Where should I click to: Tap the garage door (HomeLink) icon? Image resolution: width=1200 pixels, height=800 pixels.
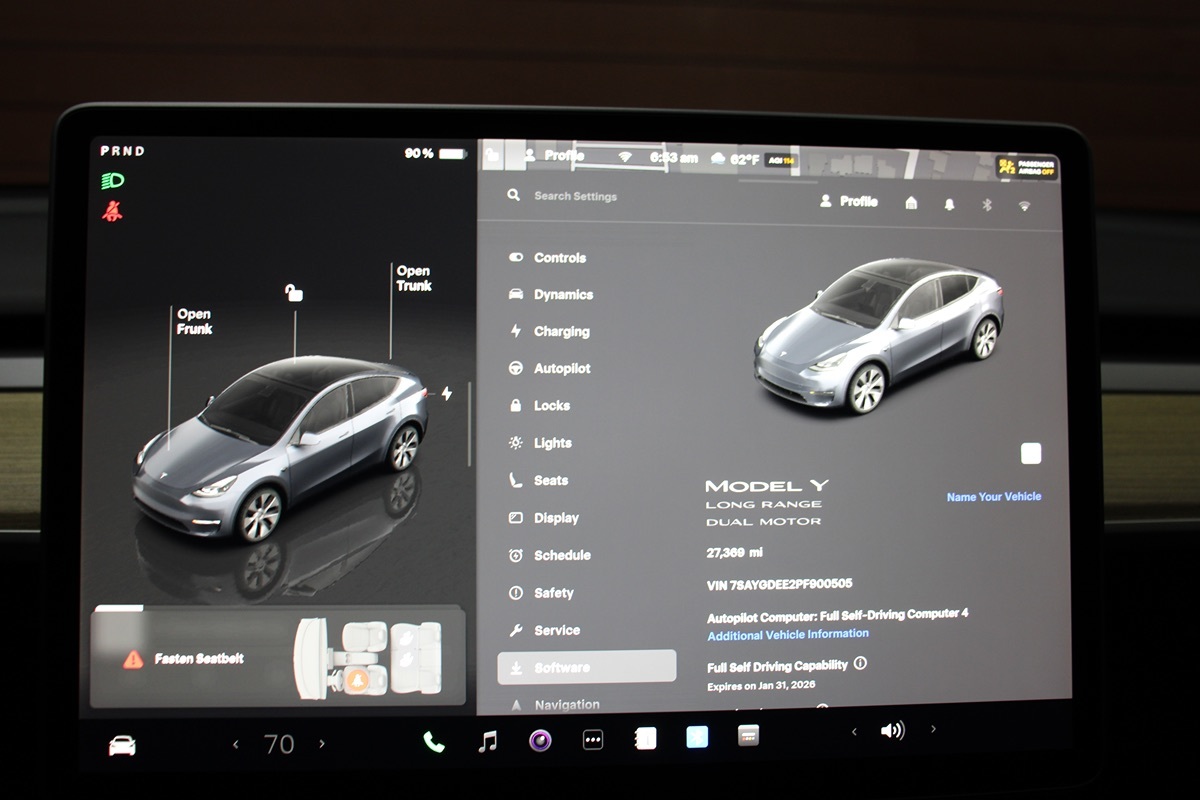[911, 203]
